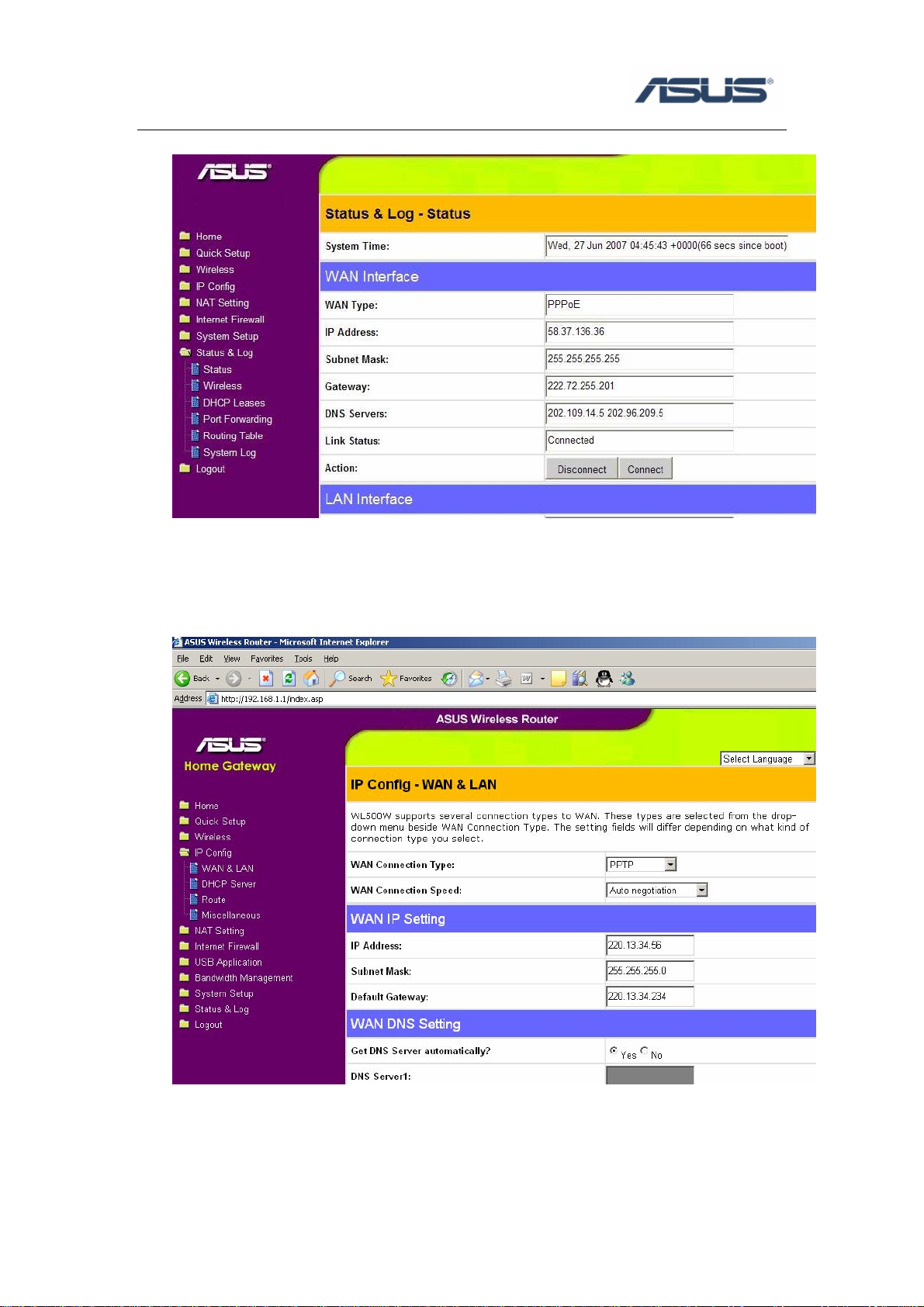Select Yes for automatic DNS server
The width and height of the screenshot is (924, 1307).
pyautogui.click(x=613, y=1050)
